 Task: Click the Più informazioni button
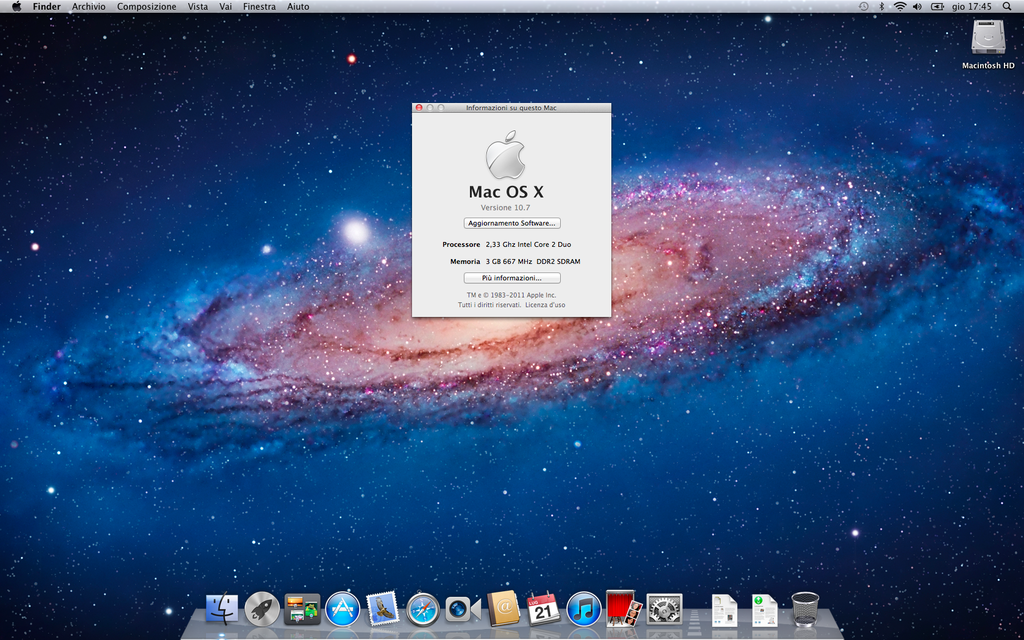[x=512, y=278]
